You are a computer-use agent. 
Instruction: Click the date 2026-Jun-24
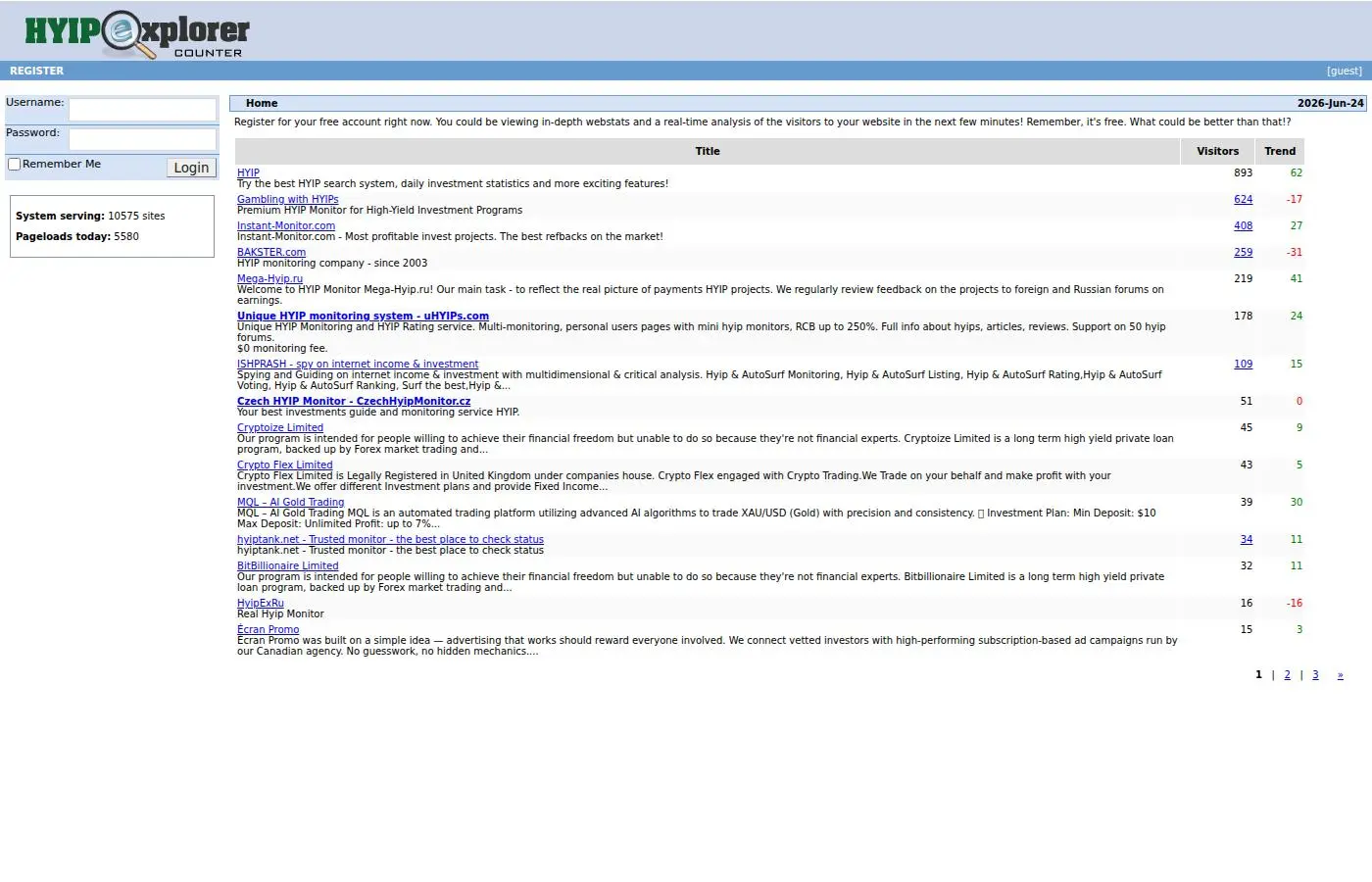click(x=1330, y=103)
